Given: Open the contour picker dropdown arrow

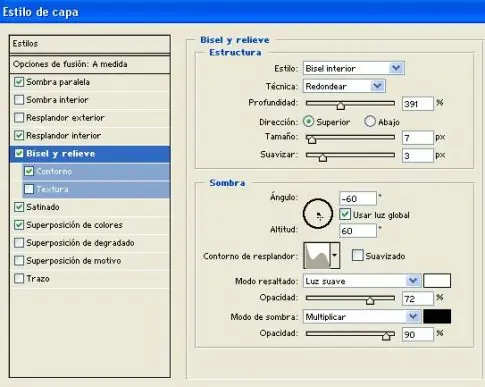Looking at the screenshot, I should click(x=334, y=256).
